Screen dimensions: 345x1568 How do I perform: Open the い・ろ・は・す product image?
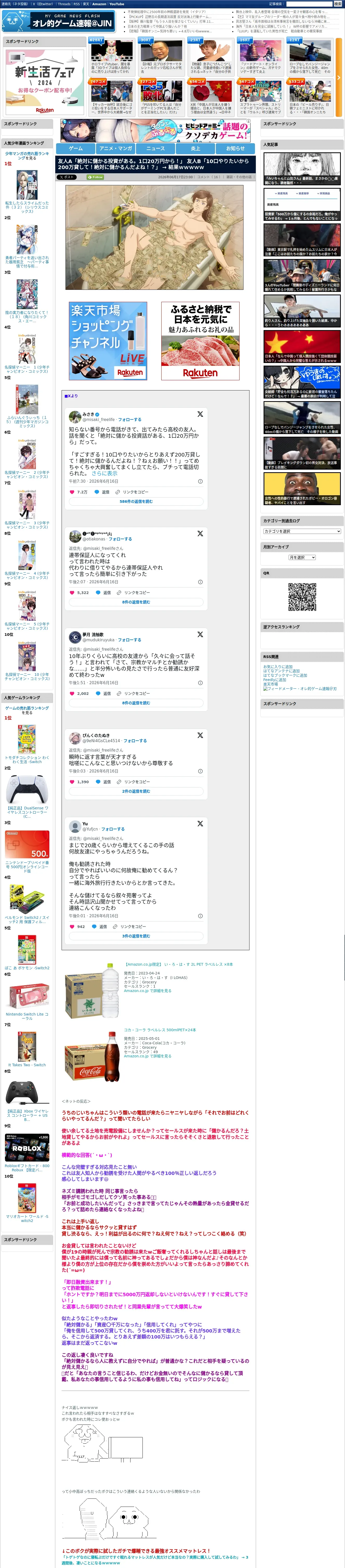(92, 991)
